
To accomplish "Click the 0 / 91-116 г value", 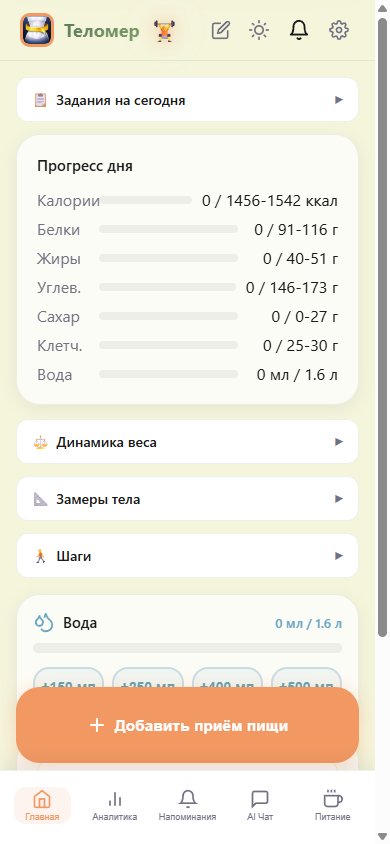I will click(x=296, y=230).
